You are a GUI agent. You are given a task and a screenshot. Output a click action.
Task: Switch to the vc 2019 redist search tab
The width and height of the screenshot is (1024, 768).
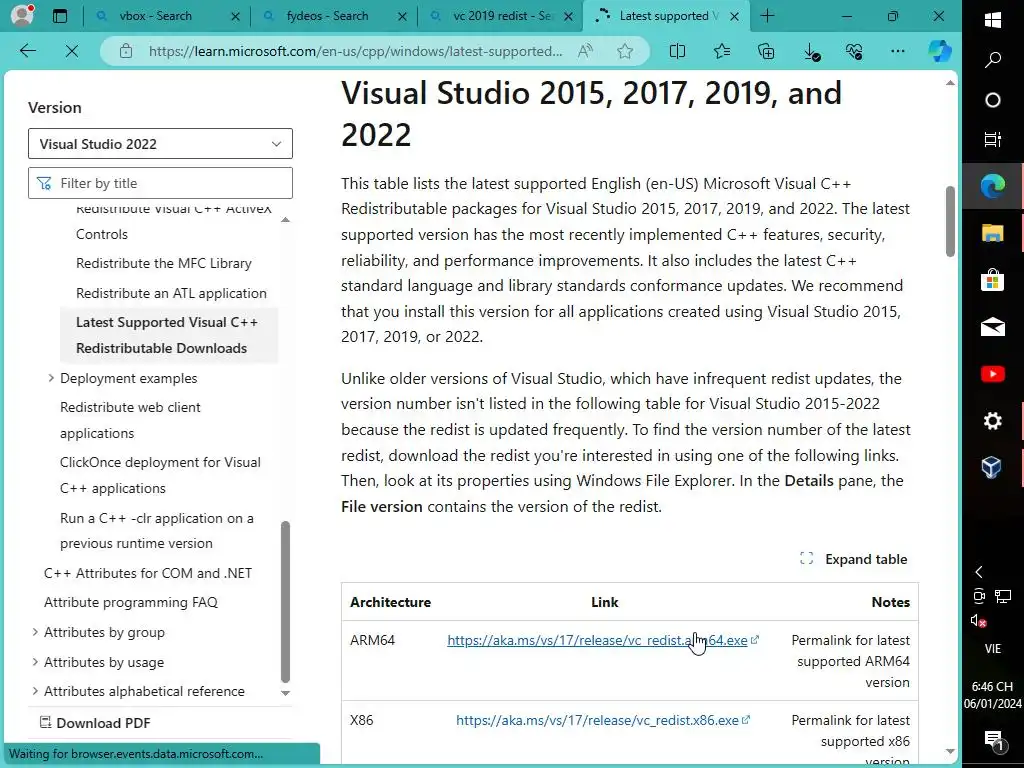click(x=502, y=16)
